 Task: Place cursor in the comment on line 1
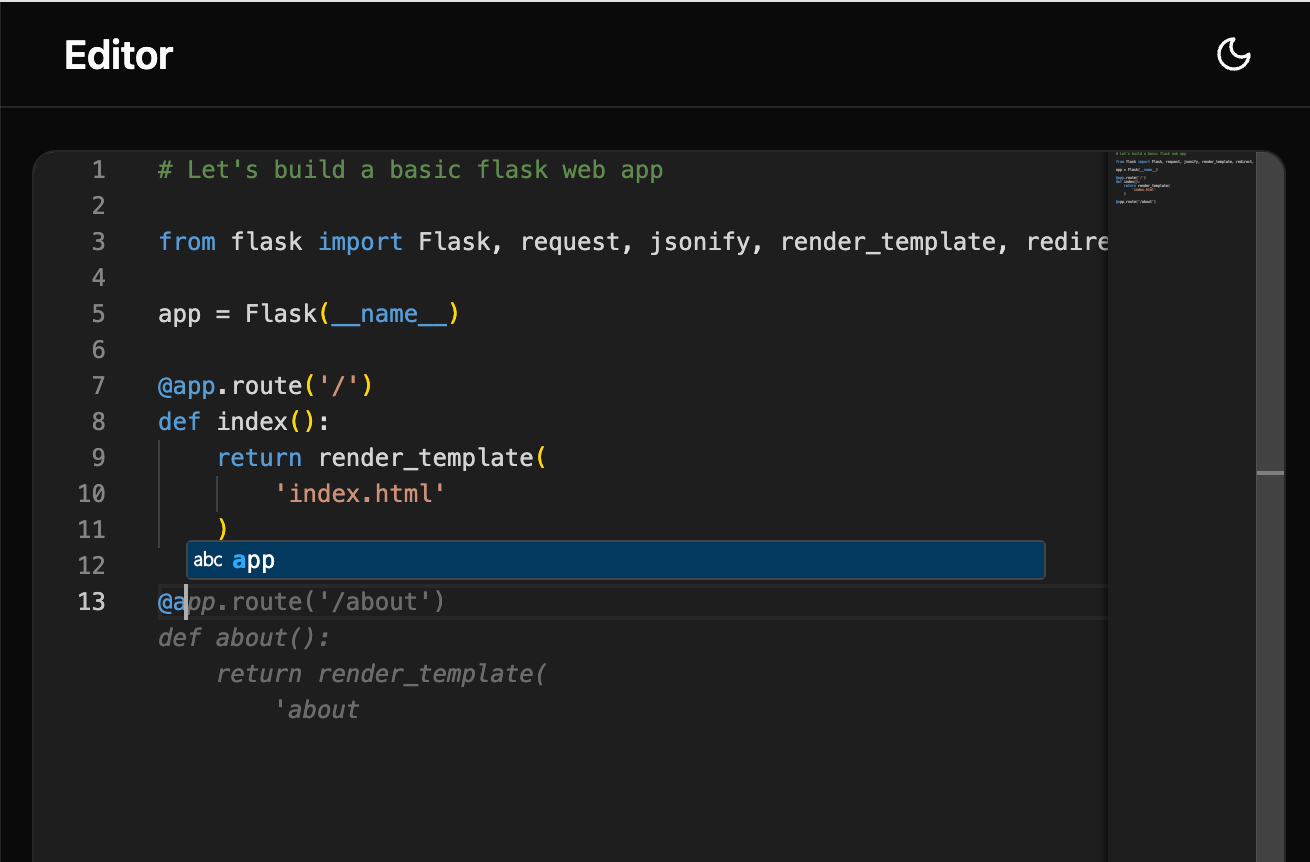(411, 170)
